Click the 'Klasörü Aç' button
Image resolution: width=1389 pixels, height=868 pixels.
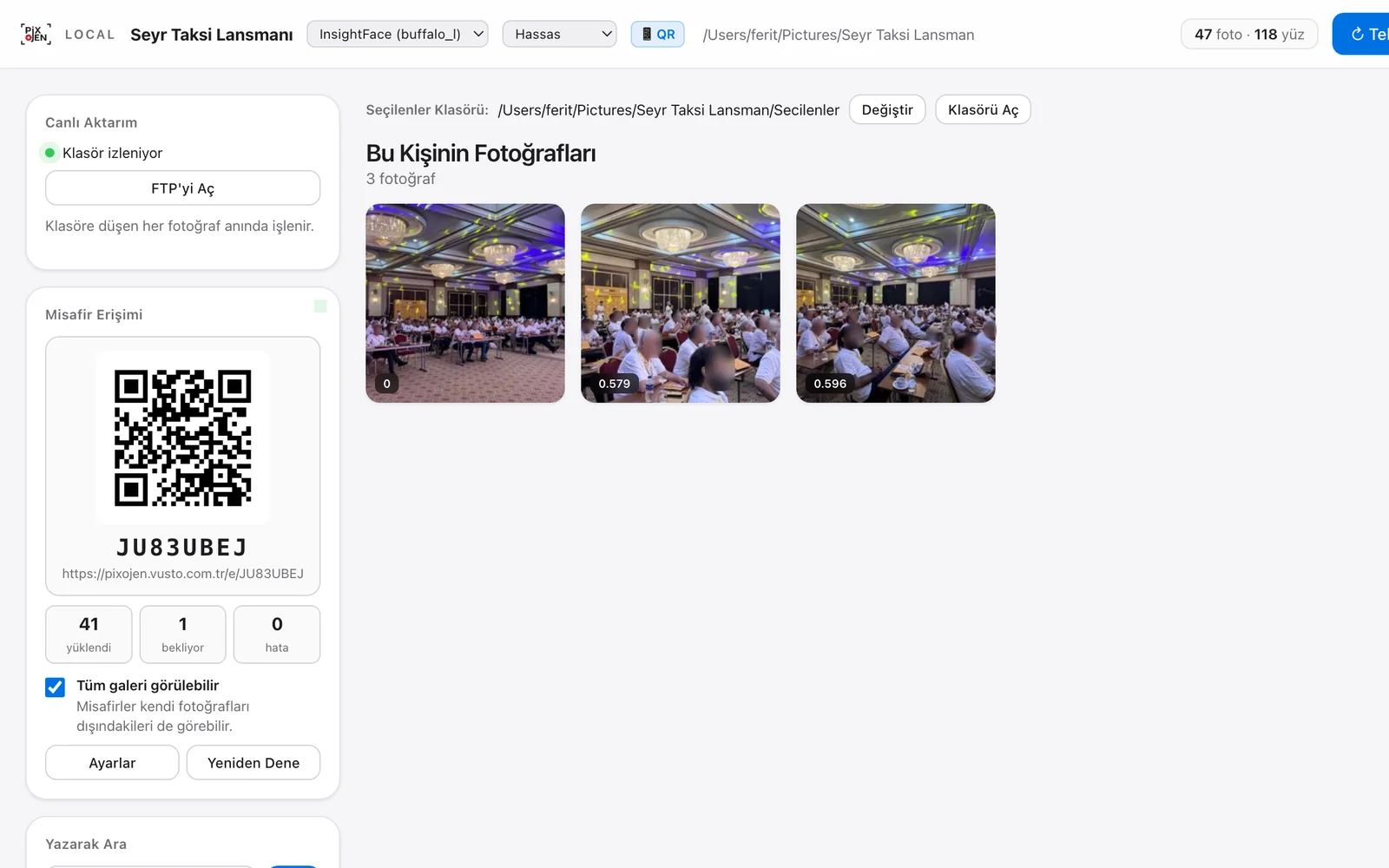coord(983,110)
